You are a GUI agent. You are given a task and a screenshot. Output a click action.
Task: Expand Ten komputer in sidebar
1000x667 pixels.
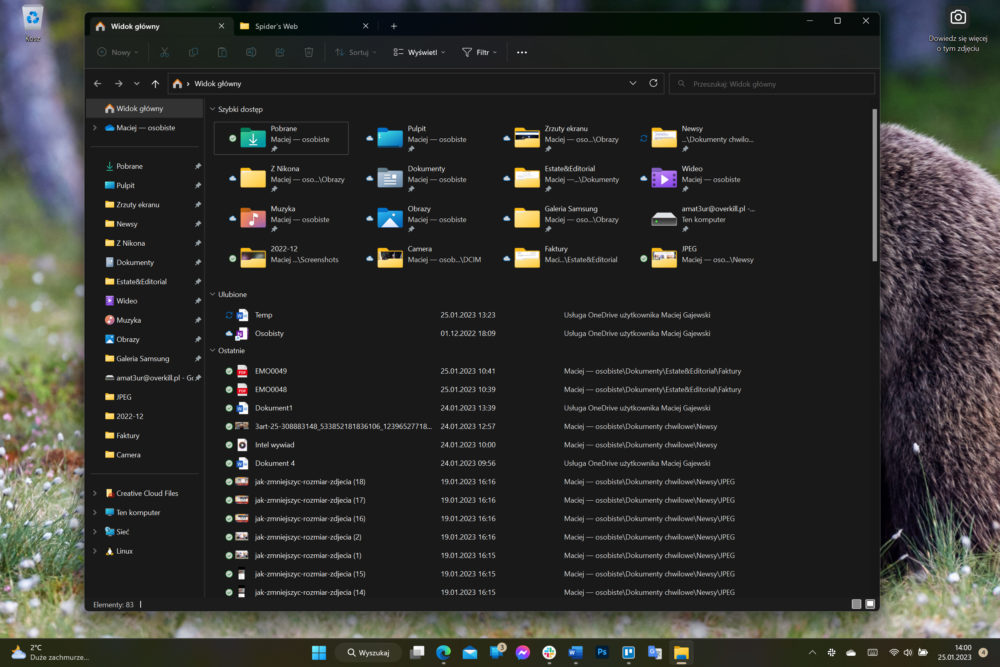click(x=95, y=512)
